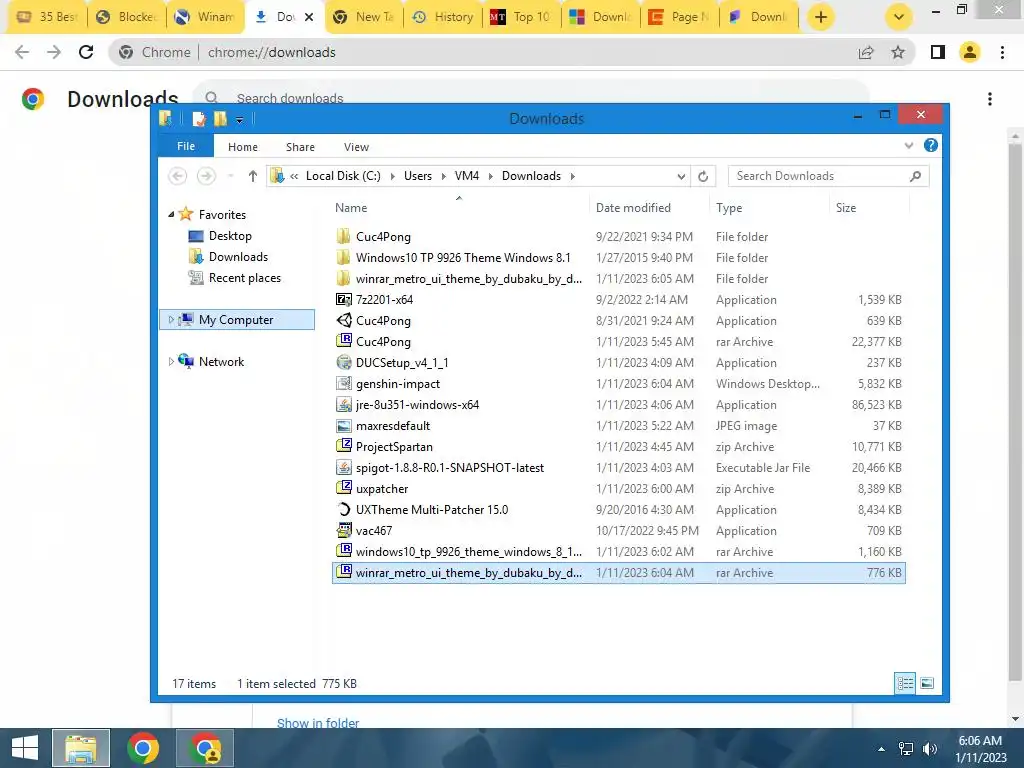
Task: Select the Cuc4Pong rar archive icon
Action: (x=344, y=341)
